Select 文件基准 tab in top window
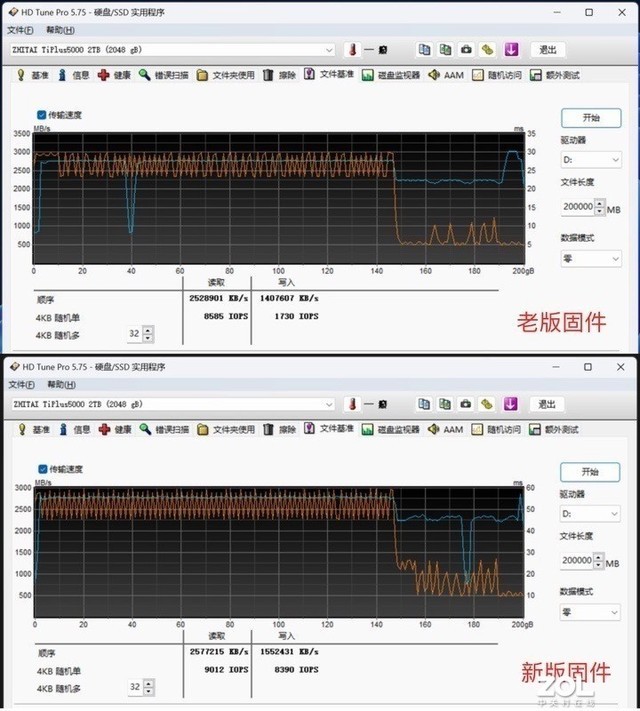 pos(329,74)
